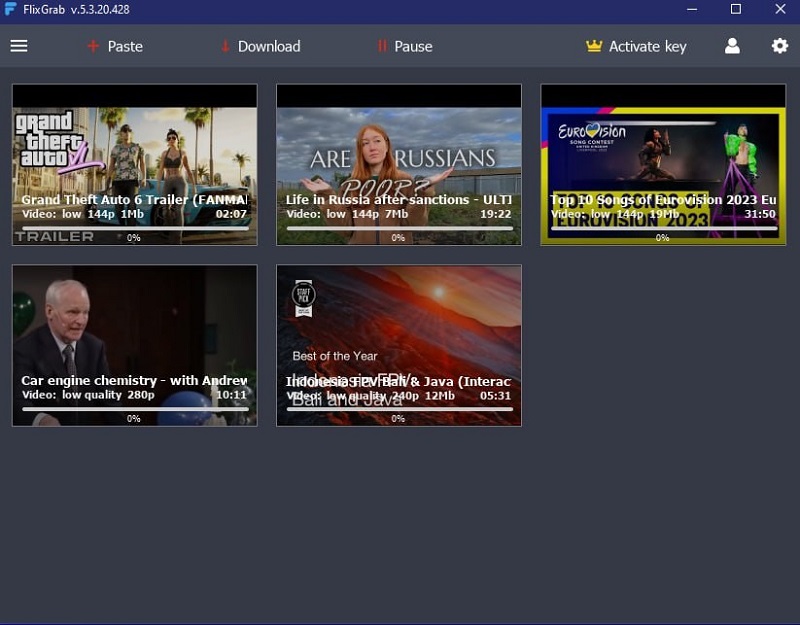Click the 'low quality 240p 12Mb' text
The image size is (800, 625).
[x=391, y=396]
